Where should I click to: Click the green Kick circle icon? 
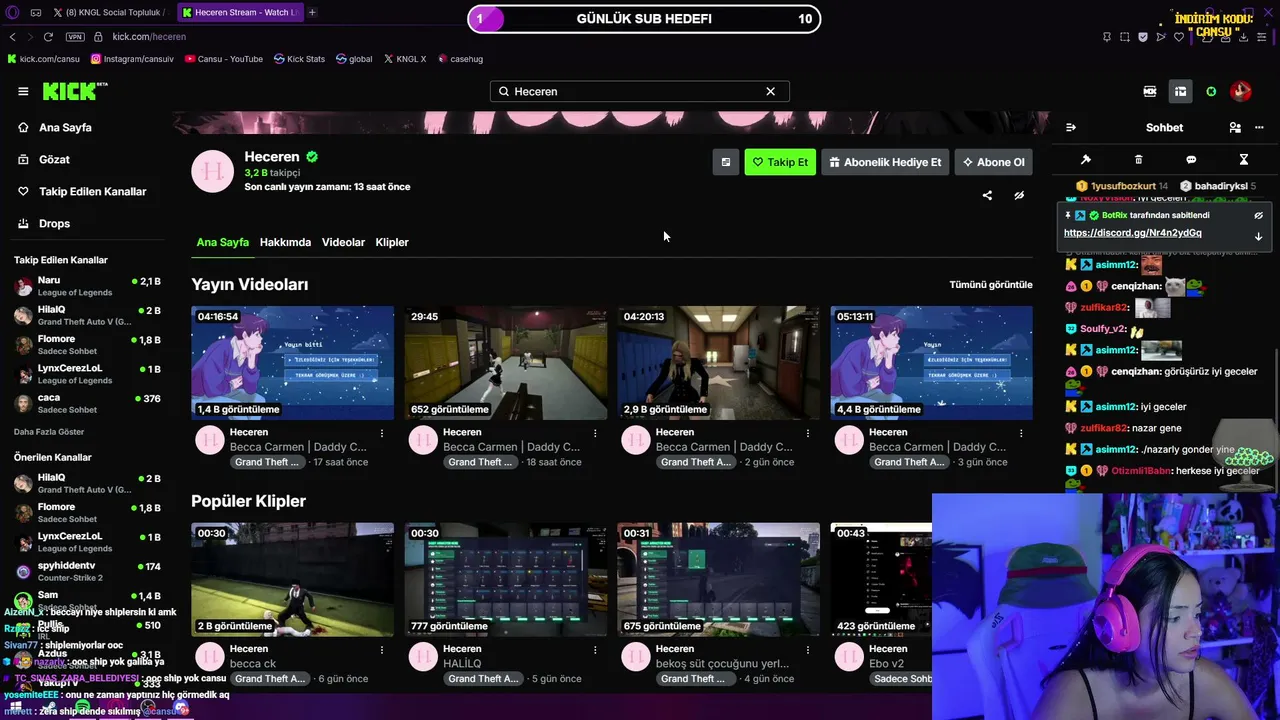1211,92
